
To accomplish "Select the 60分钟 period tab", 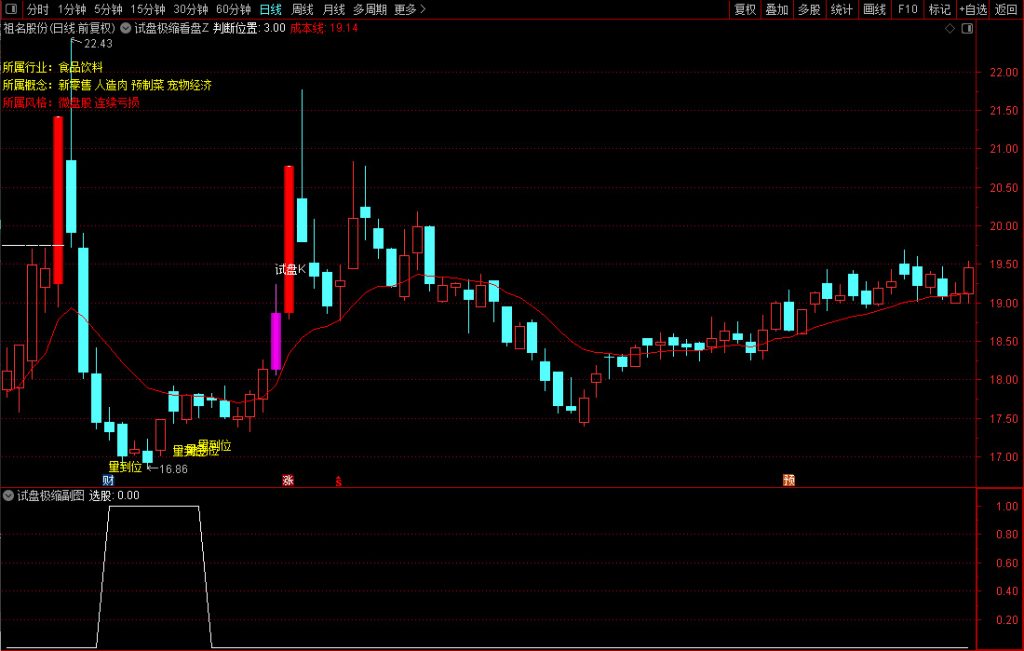I will pos(234,9).
